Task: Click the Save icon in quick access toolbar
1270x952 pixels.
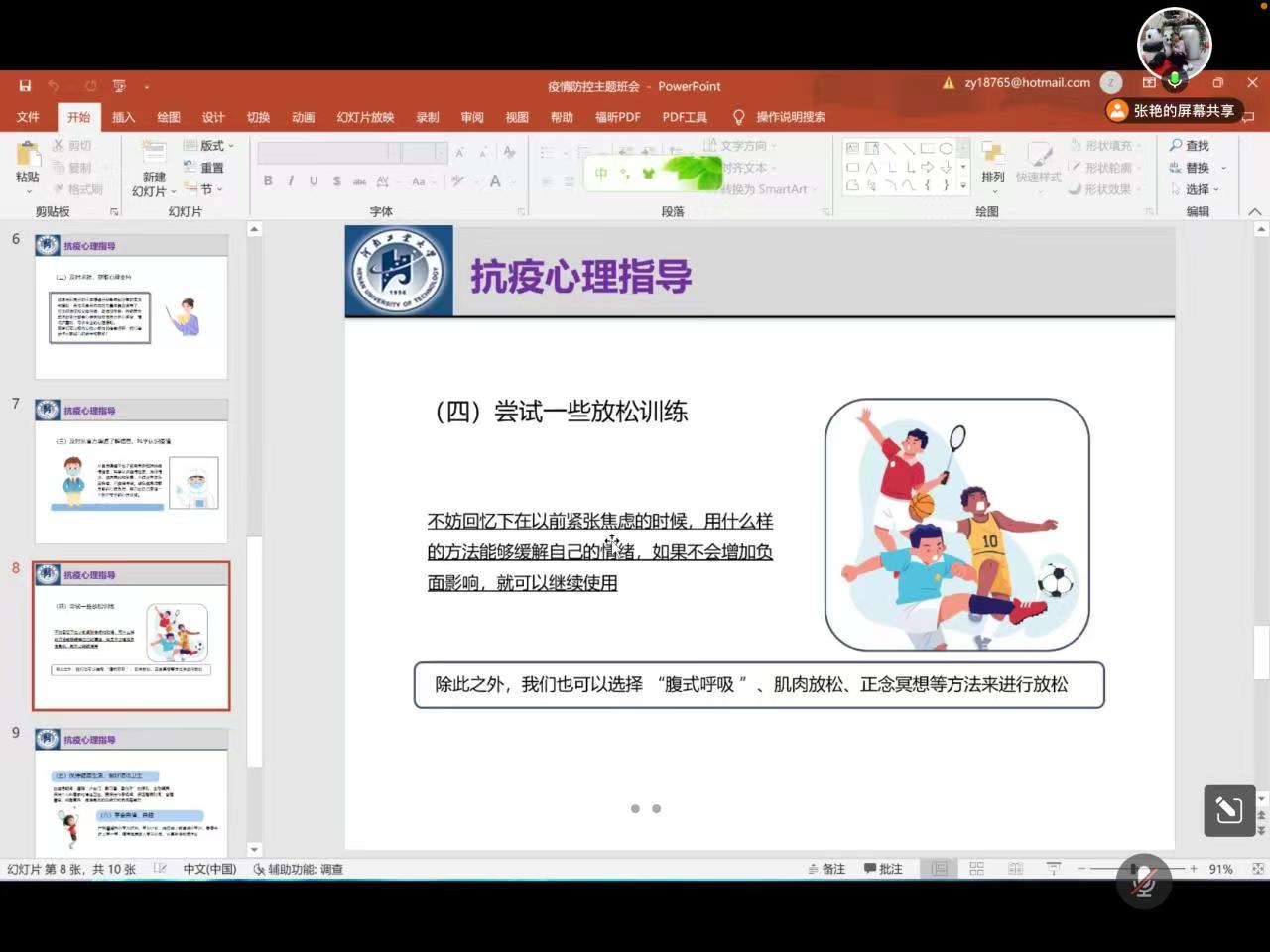Action: (x=25, y=86)
